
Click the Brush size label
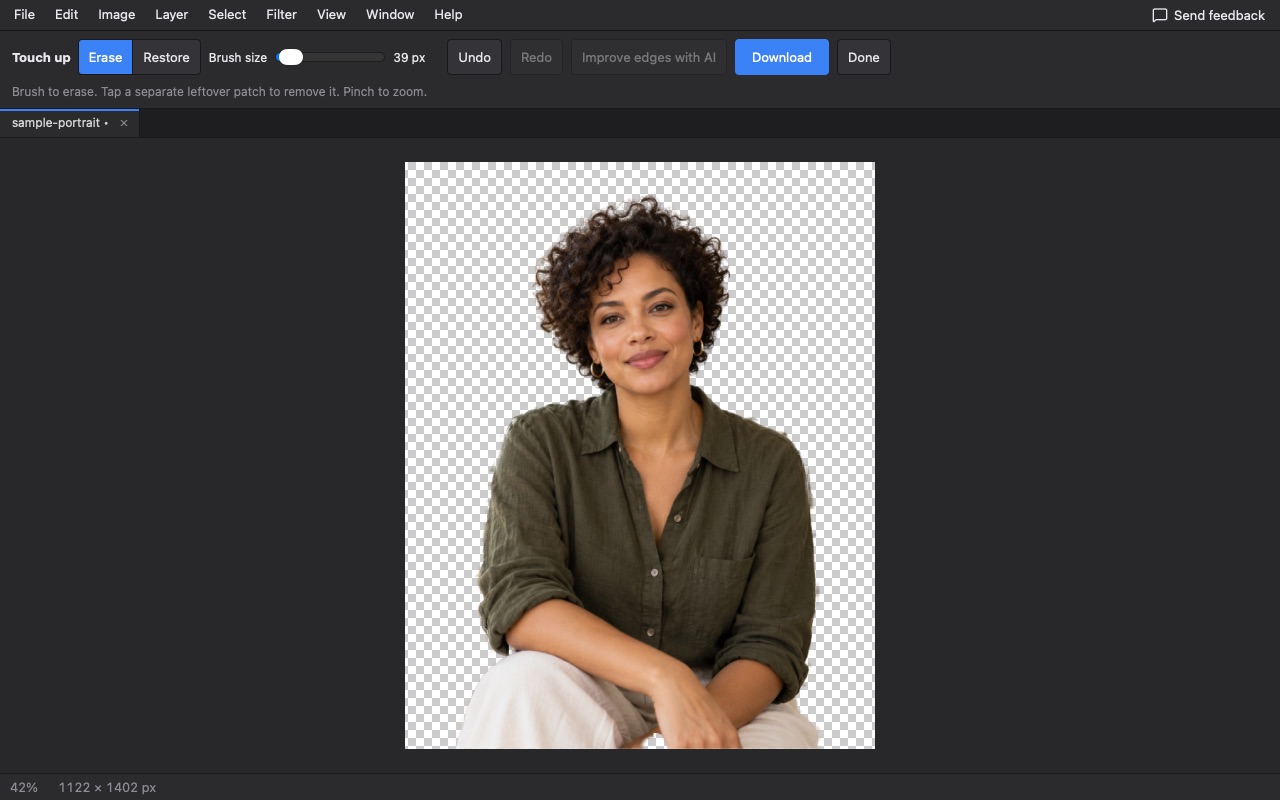tap(238, 57)
